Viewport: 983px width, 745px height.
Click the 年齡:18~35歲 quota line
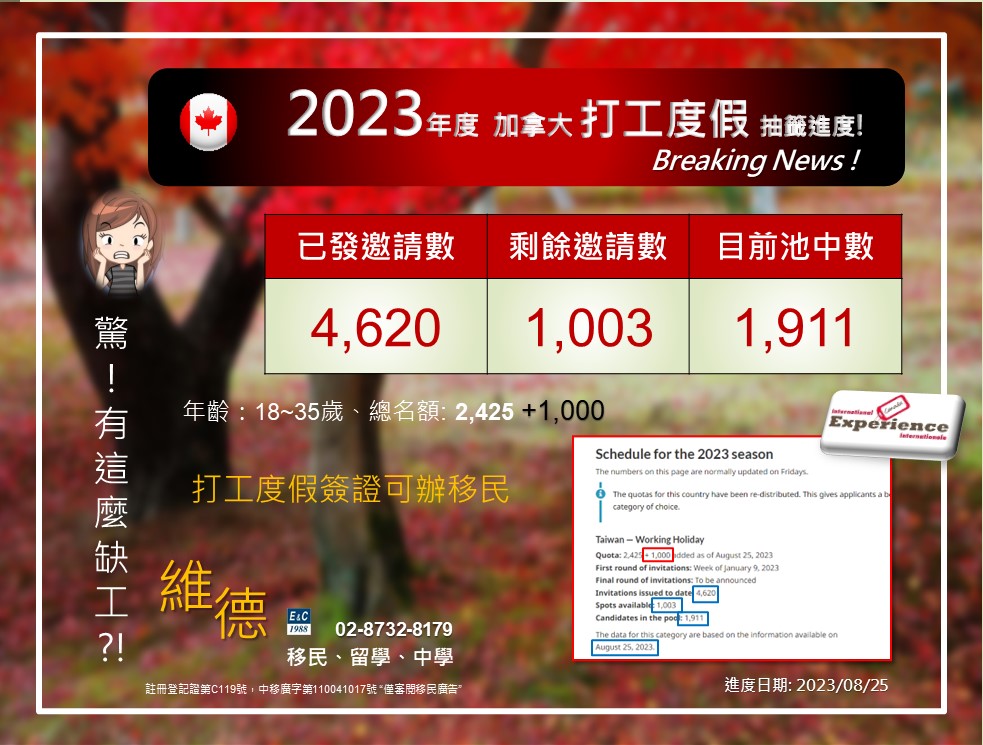point(394,411)
